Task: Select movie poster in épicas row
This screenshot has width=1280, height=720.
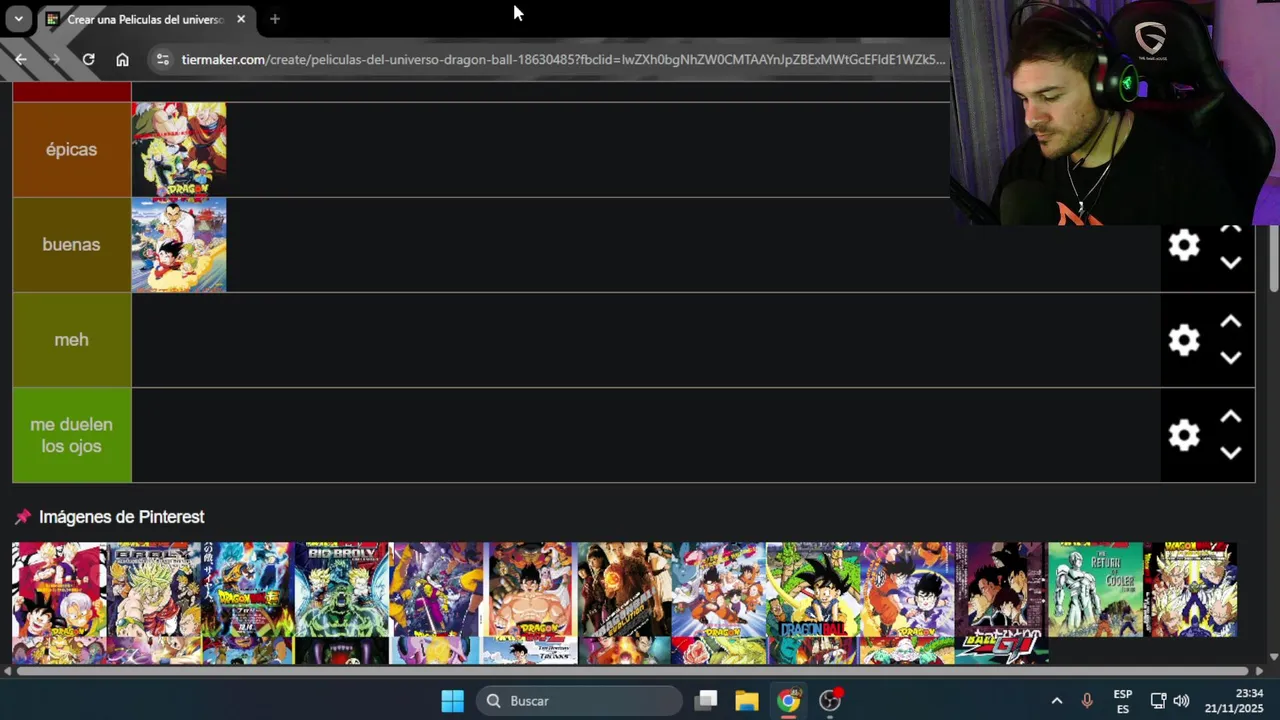Action: pyautogui.click(x=179, y=149)
